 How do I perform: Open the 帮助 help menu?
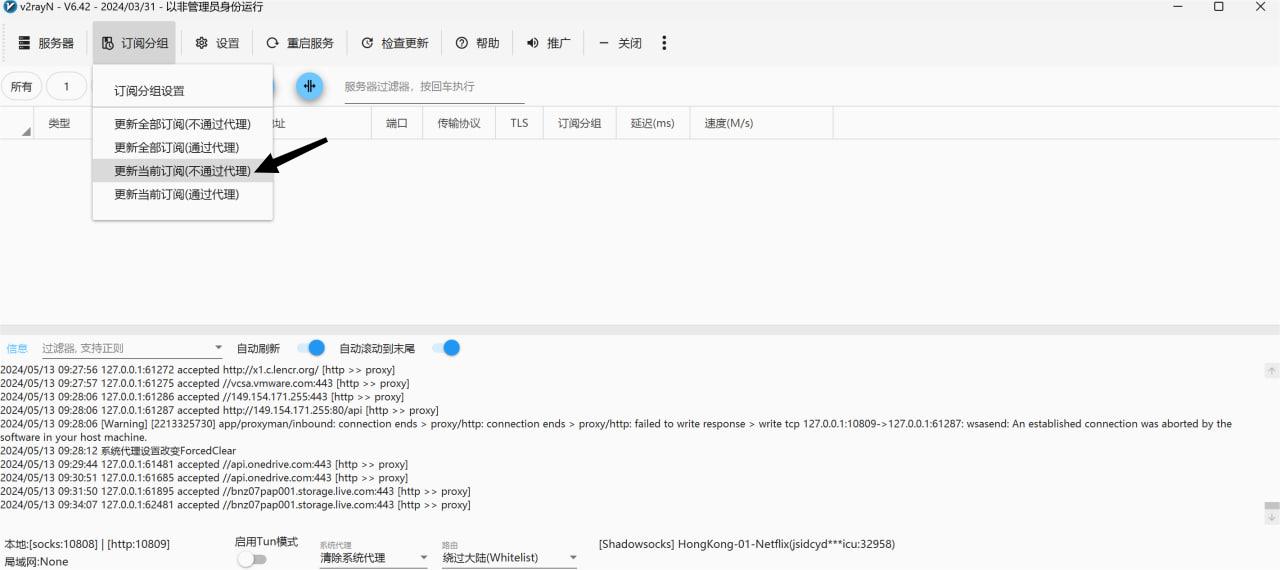click(x=461, y=43)
